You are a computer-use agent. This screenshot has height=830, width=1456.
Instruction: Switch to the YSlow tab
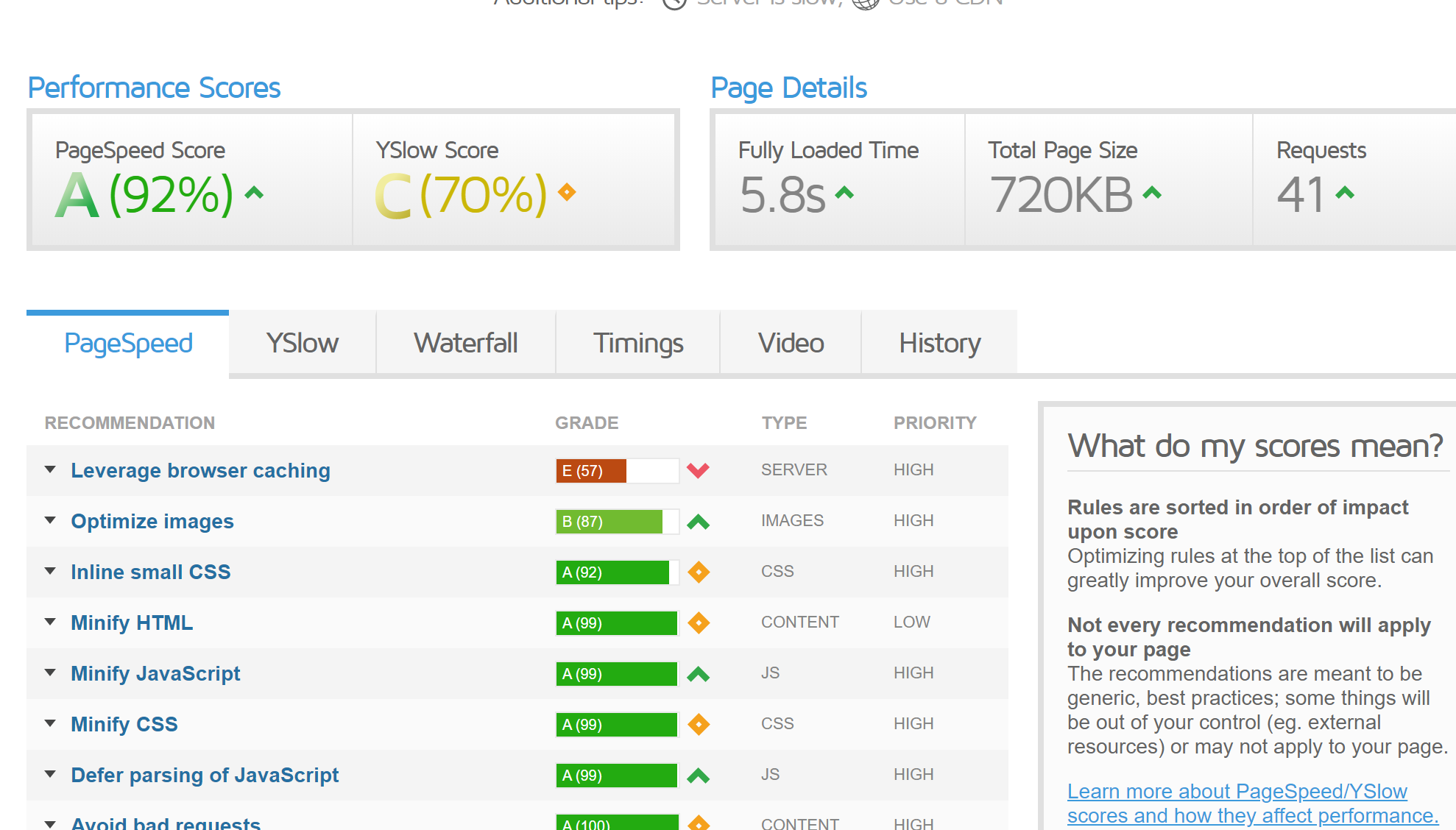[303, 343]
